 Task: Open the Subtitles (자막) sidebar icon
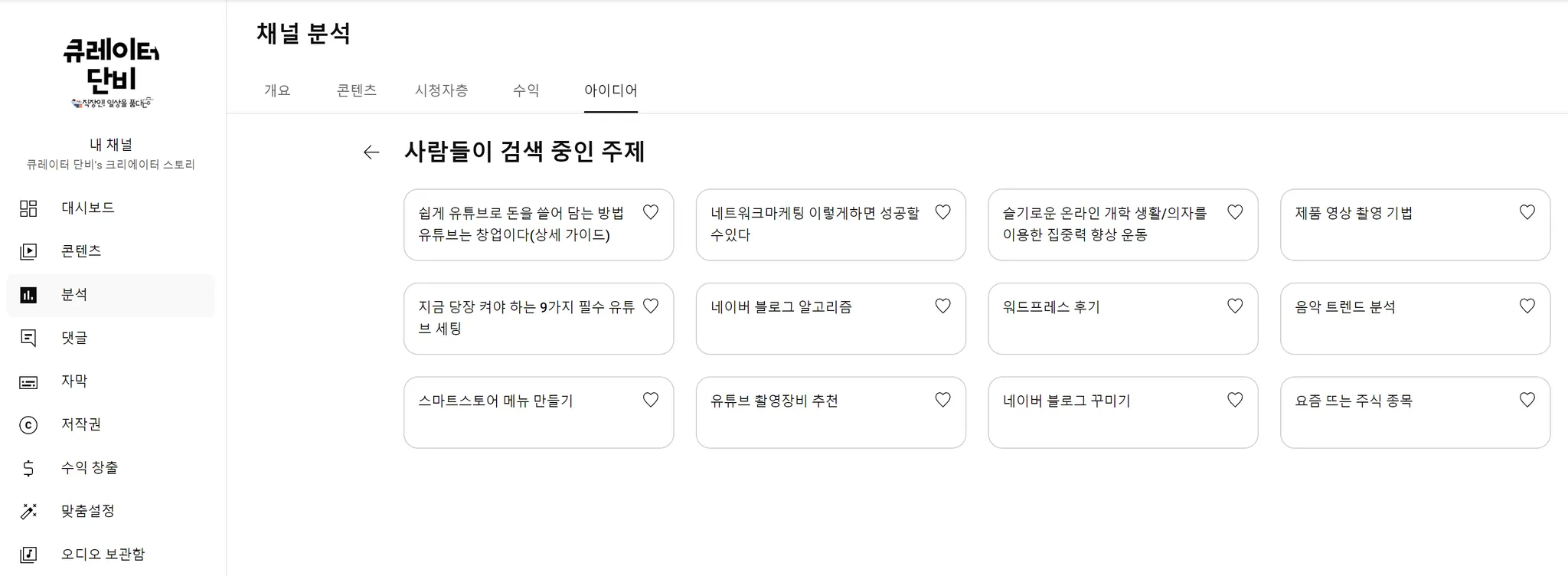tap(28, 381)
